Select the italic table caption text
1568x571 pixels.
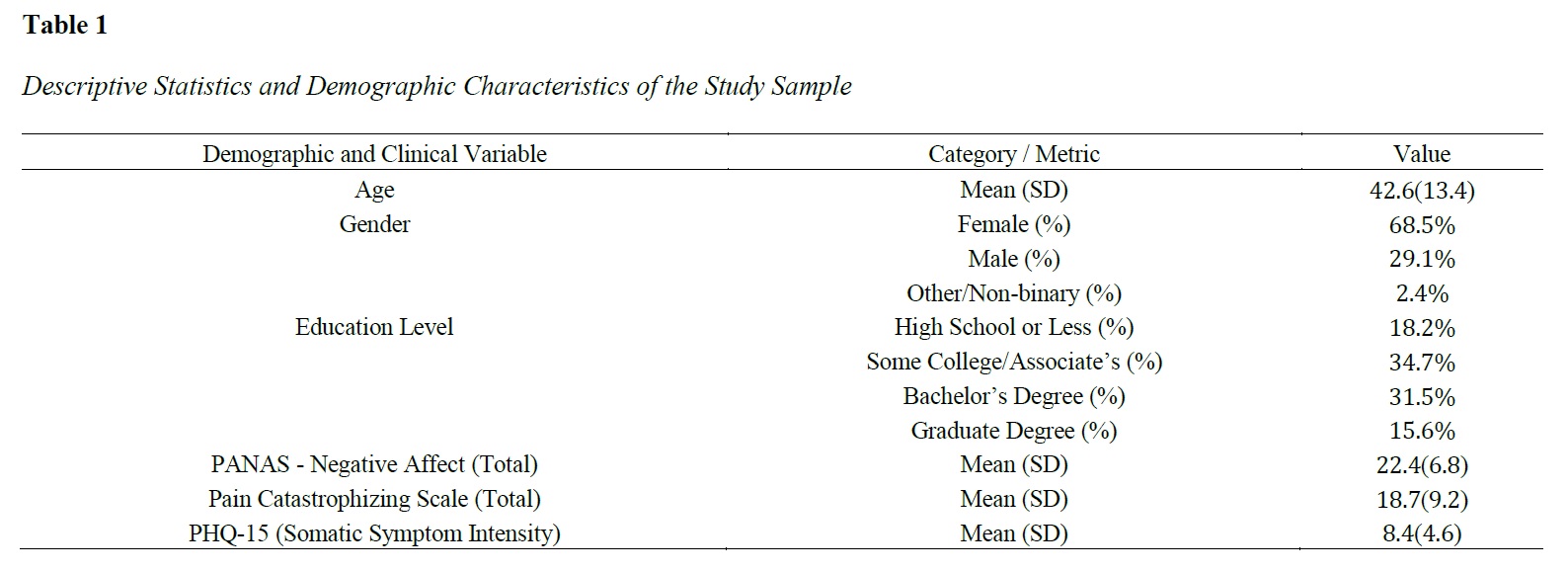click(436, 86)
